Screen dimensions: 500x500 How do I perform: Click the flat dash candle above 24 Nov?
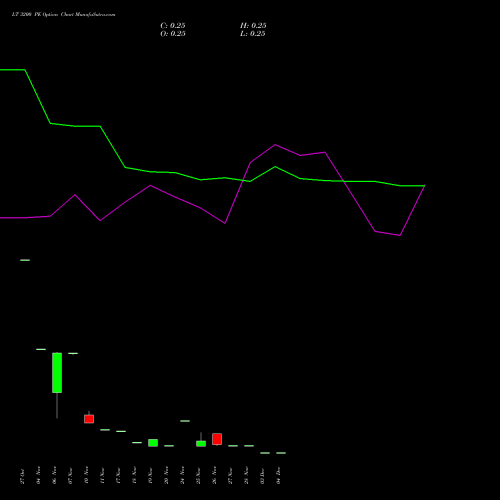point(185,421)
